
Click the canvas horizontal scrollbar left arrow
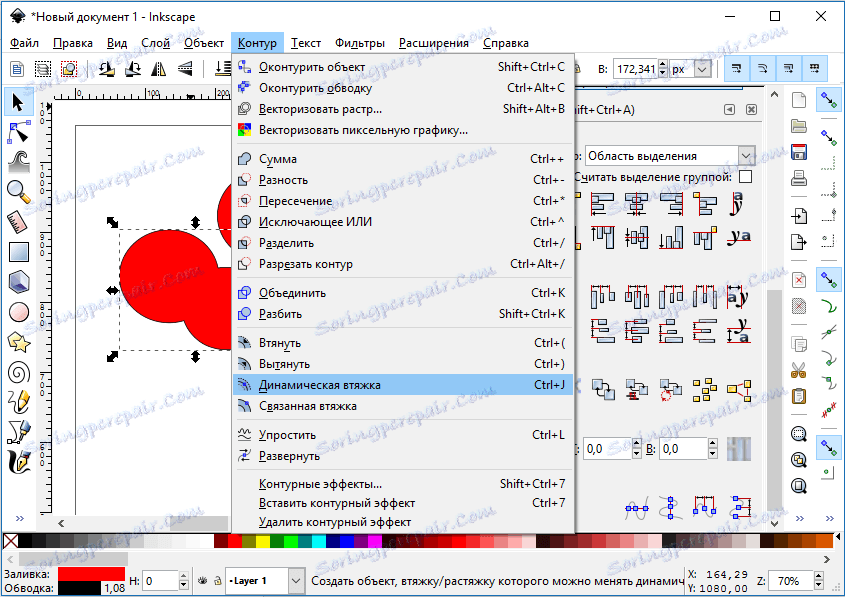coord(61,523)
